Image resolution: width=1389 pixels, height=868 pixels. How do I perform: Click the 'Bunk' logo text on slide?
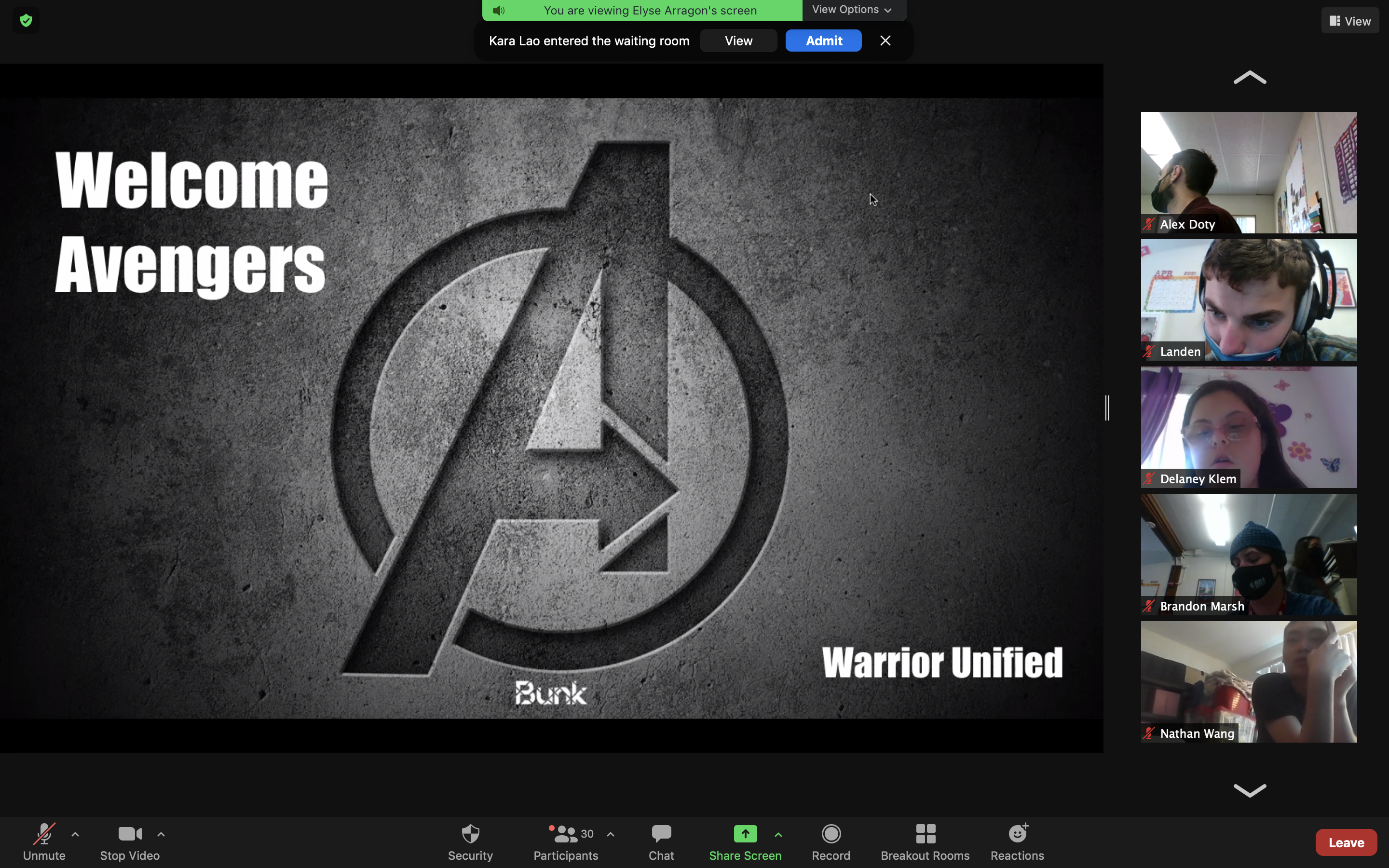pyautogui.click(x=550, y=693)
